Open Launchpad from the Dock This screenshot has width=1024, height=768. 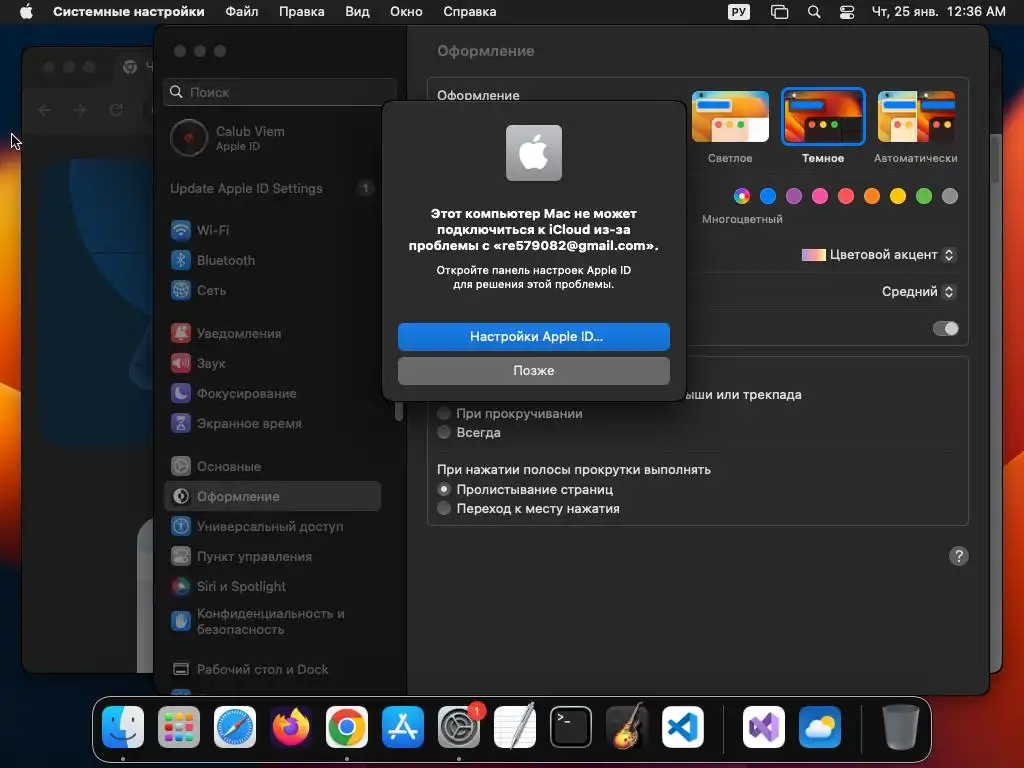[179, 727]
